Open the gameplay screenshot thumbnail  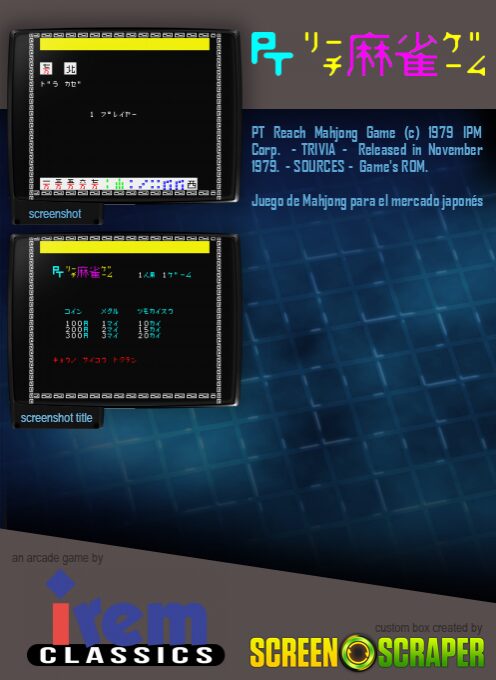coord(124,116)
